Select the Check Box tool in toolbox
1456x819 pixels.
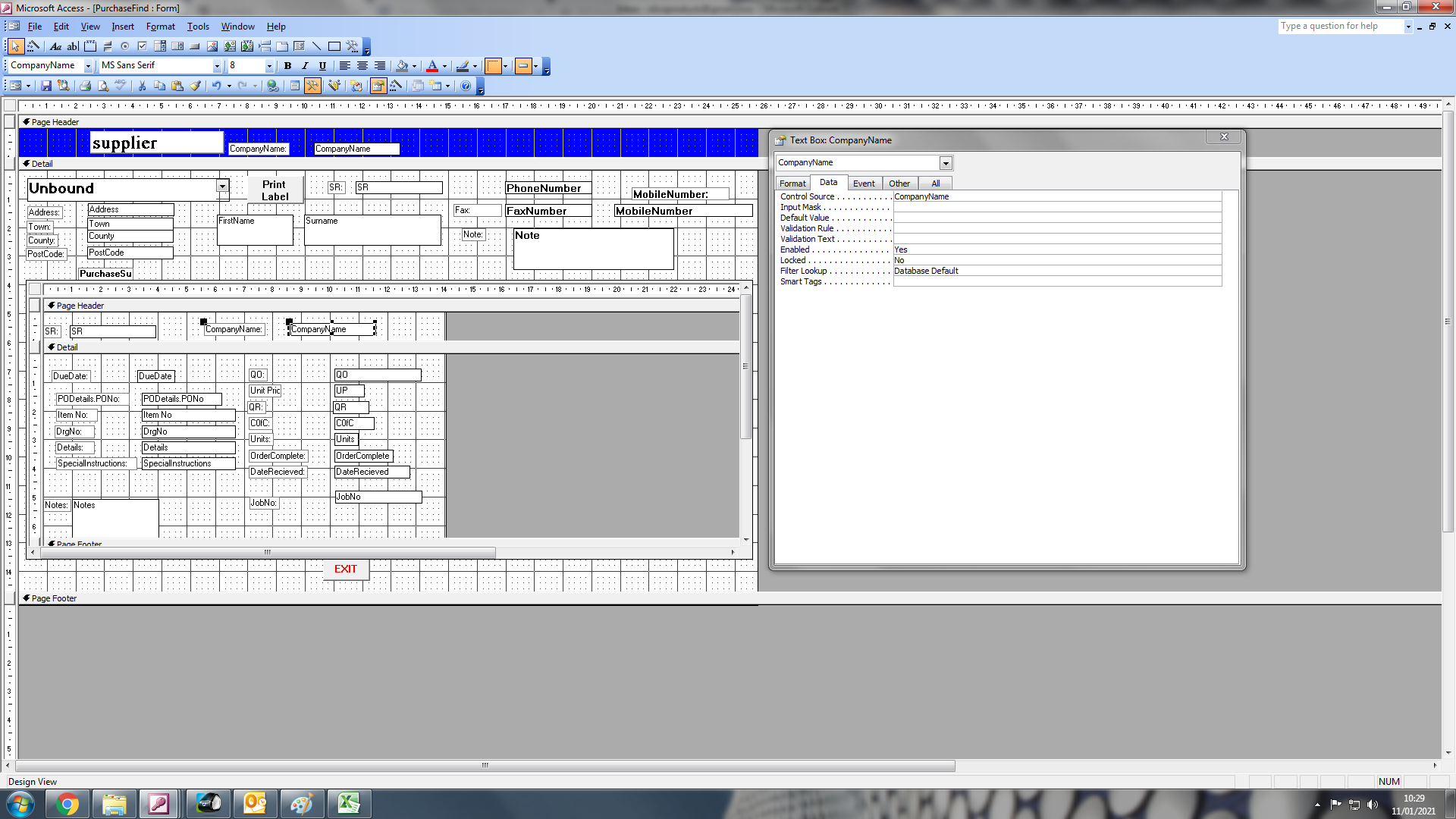pos(142,46)
